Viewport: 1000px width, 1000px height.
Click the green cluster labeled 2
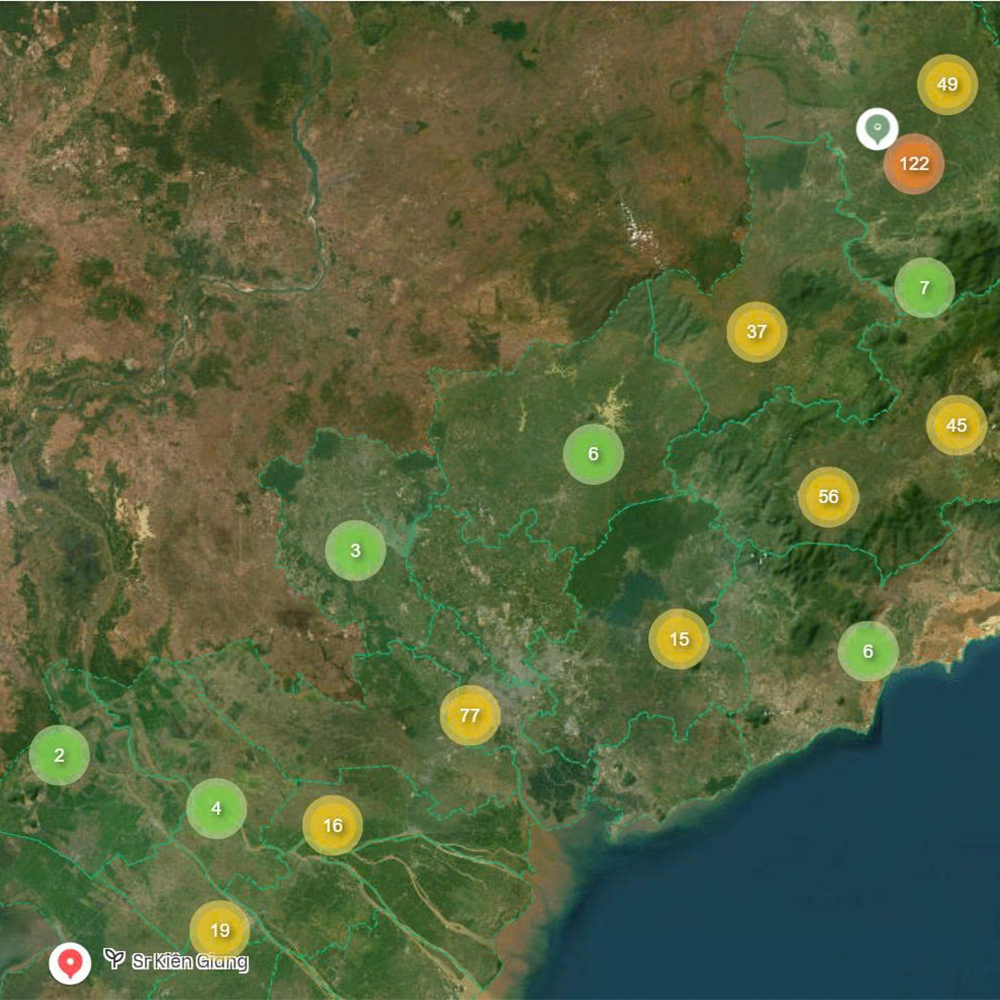(x=59, y=755)
